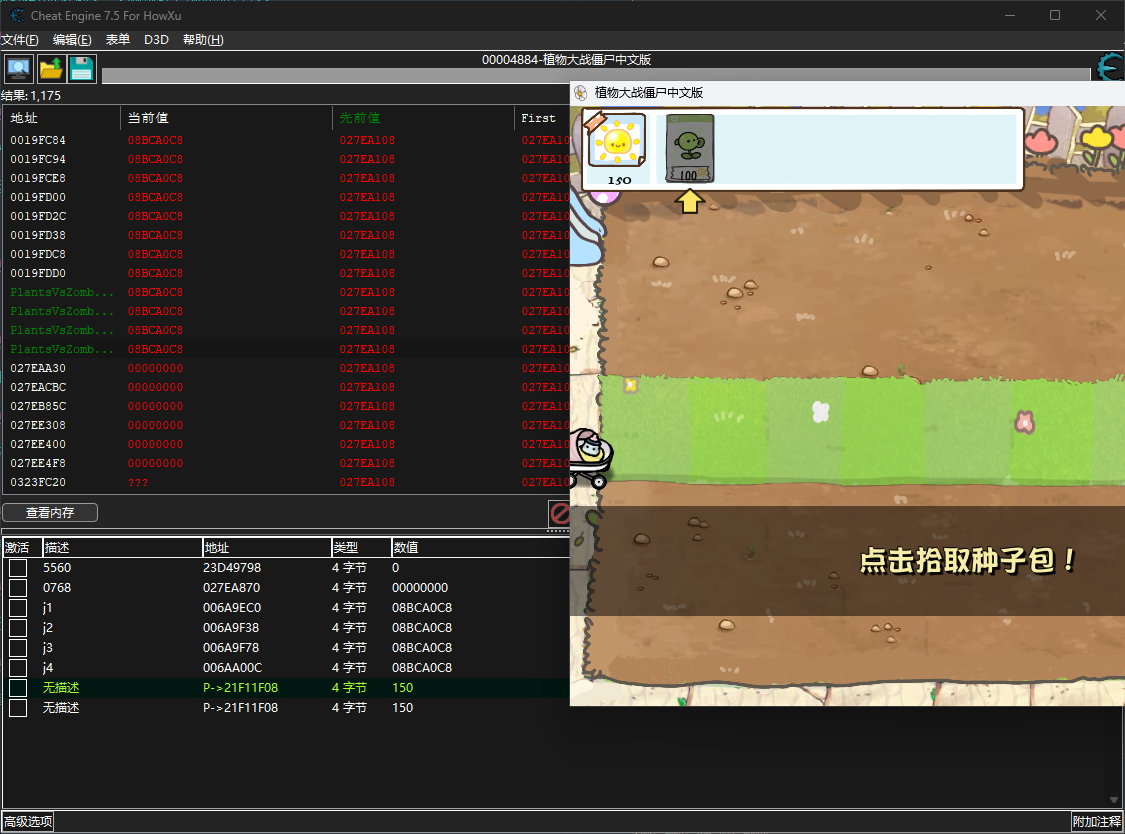Toggle the active checkbox for j1
The image size is (1125, 834).
(18, 608)
